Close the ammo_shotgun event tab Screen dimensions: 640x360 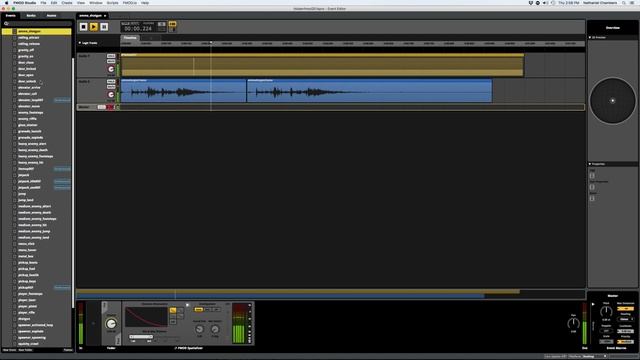tap(105, 16)
